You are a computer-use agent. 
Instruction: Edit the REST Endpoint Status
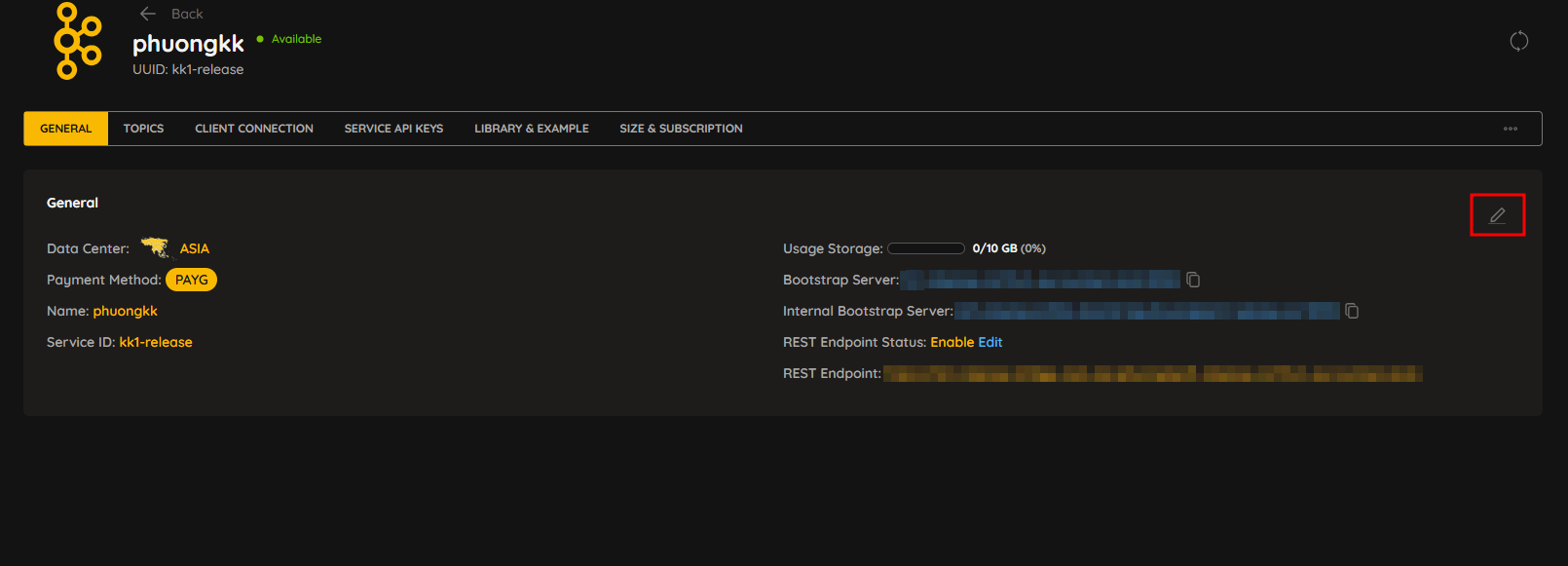(x=990, y=342)
